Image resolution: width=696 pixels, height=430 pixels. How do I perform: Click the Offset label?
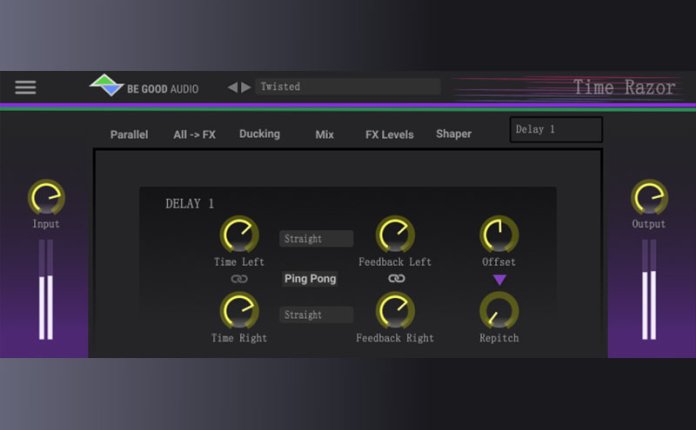pyautogui.click(x=499, y=262)
